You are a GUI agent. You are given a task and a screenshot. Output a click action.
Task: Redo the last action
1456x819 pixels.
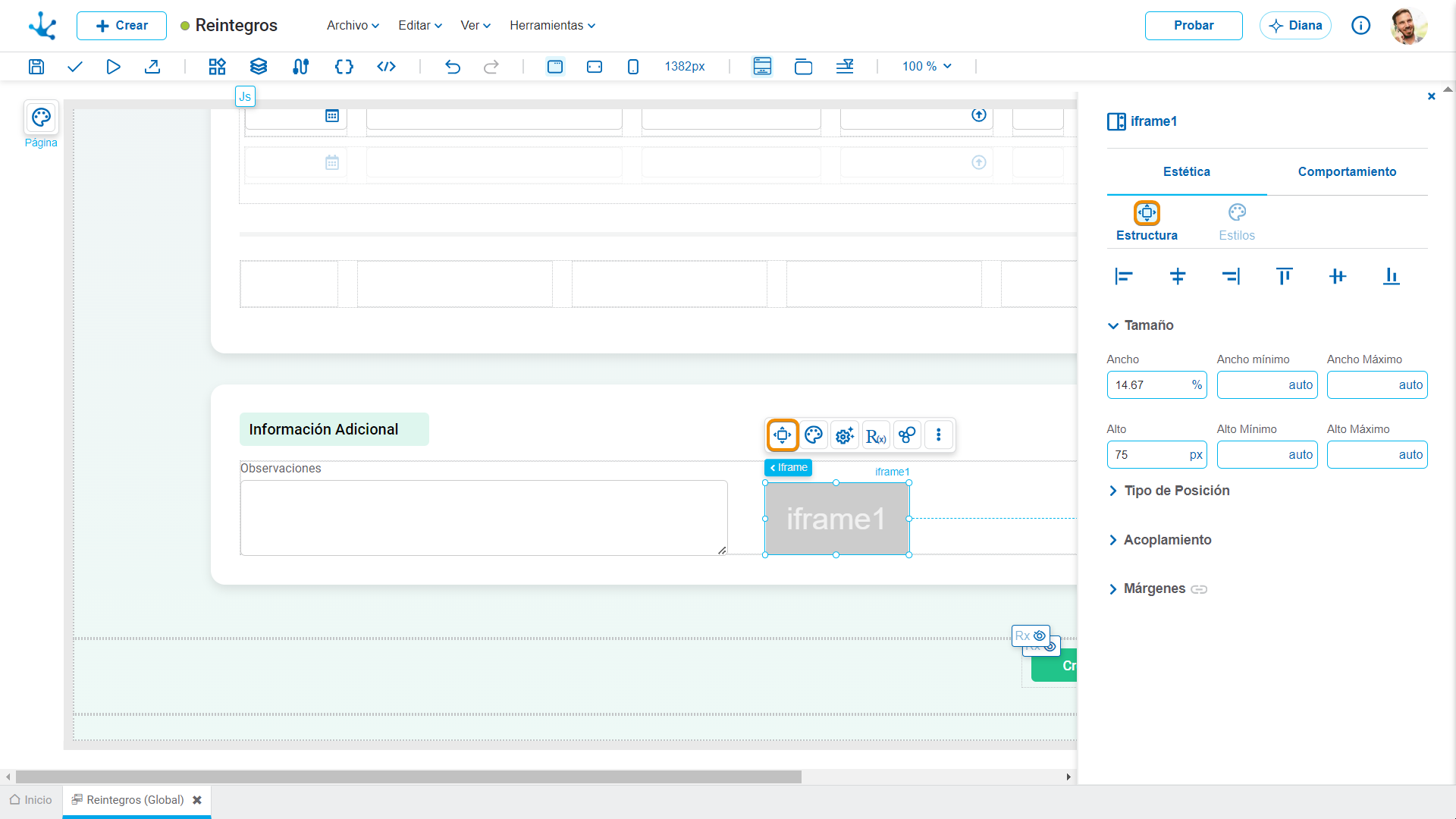click(x=491, y=67)
